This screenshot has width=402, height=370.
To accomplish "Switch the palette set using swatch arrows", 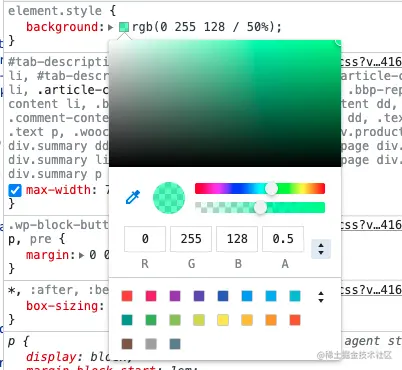I will point(321,297).
